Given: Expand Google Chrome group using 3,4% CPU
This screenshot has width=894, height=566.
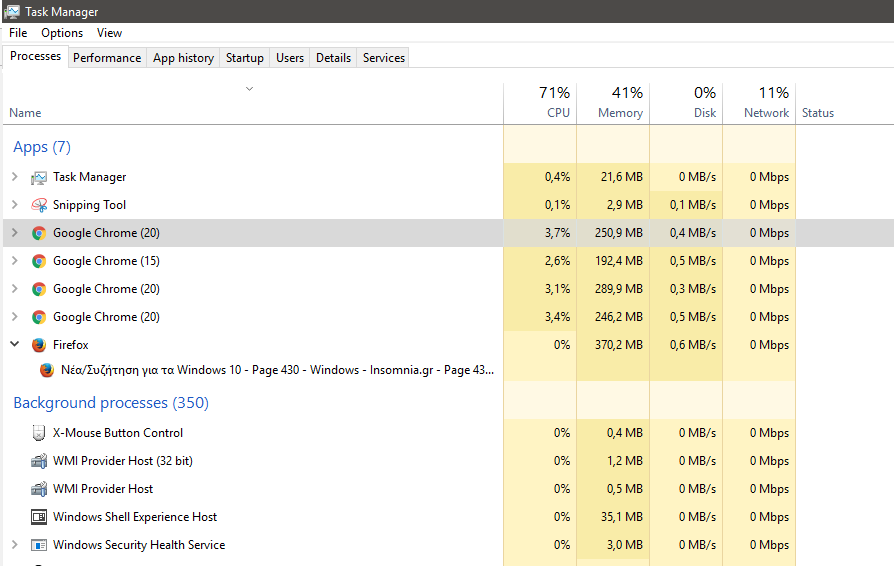Looking at the screenshot, I should pyautogui.click(x=15, y=316).
